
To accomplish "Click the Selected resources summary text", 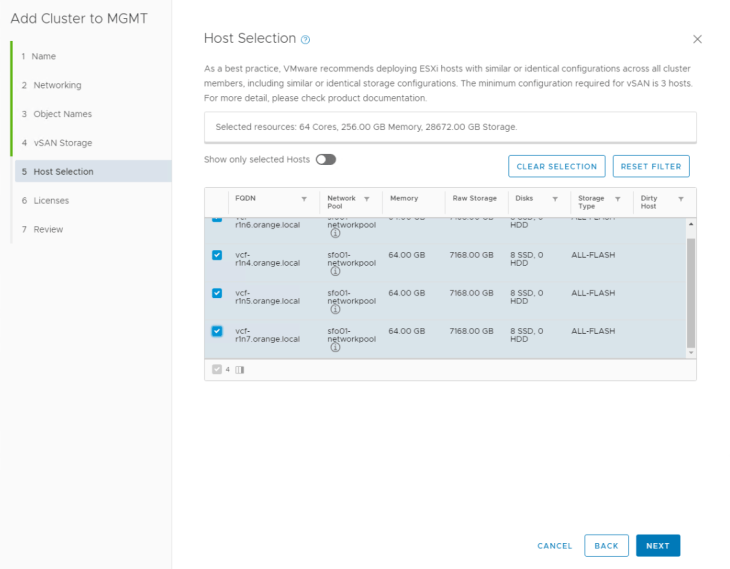I will coord(366,127).
